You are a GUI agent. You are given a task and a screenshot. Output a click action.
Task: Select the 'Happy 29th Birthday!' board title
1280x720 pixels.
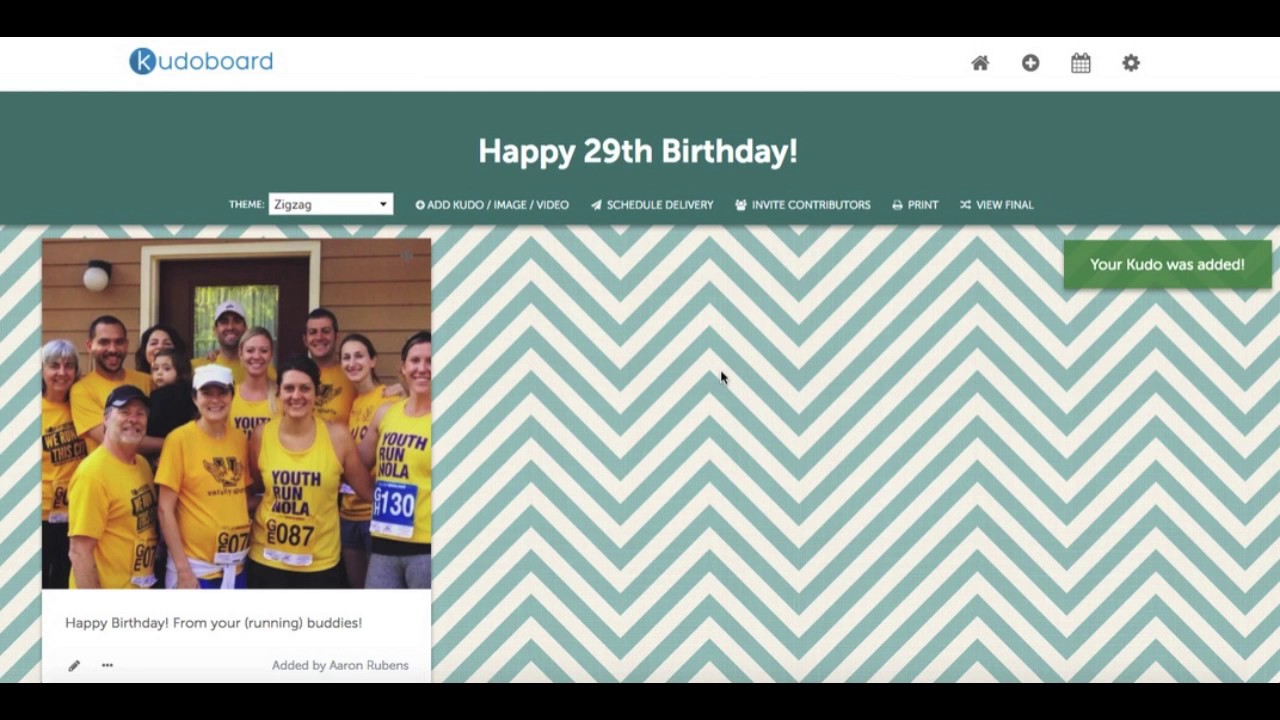click(x=638, y=152)
